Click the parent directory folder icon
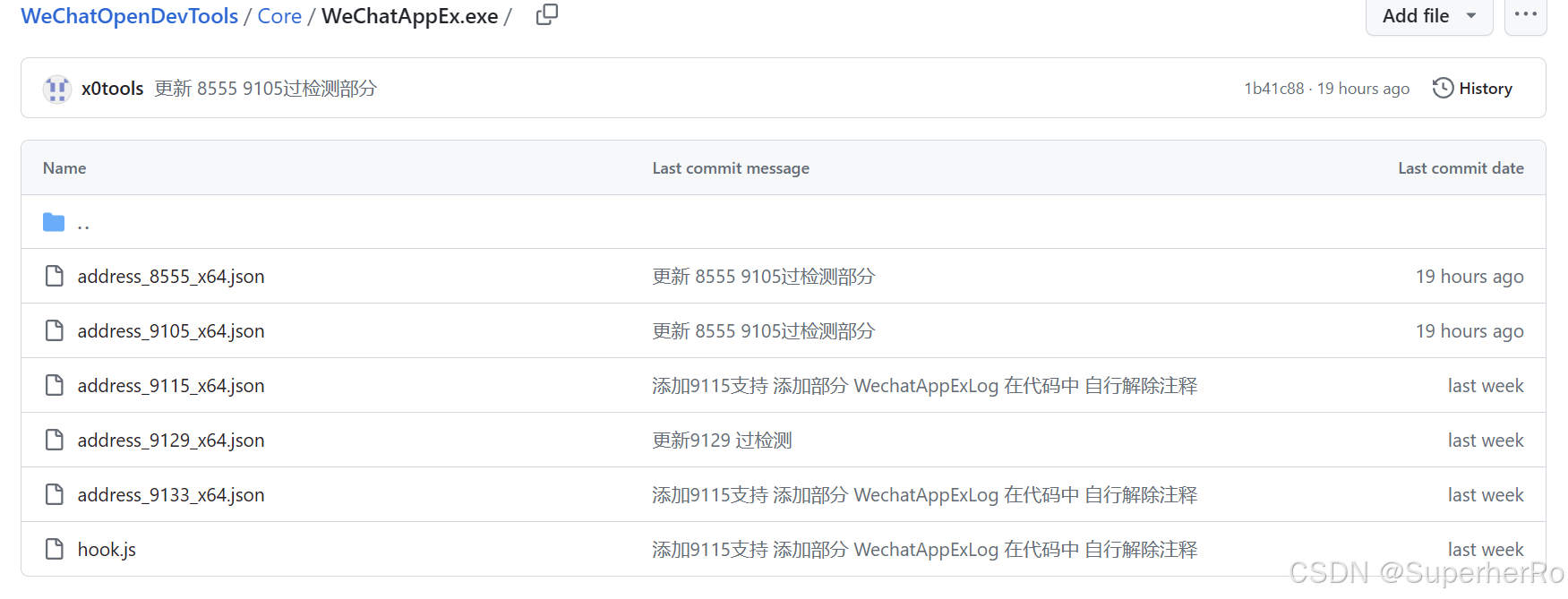Viewport: 1568px width, 599px height. [x=54, y=222]
